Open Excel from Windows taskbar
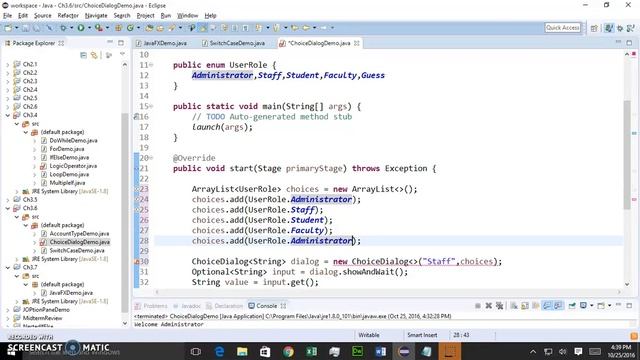Screen dimensions: 640x360 tap(311, 351)
